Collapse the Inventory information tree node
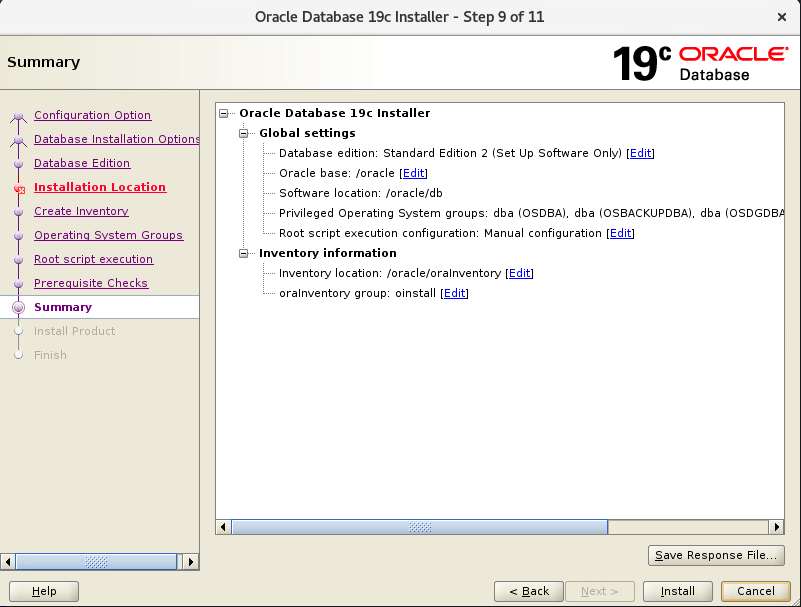The width and height of the screenshot is (801, 607). pos(244,253)
